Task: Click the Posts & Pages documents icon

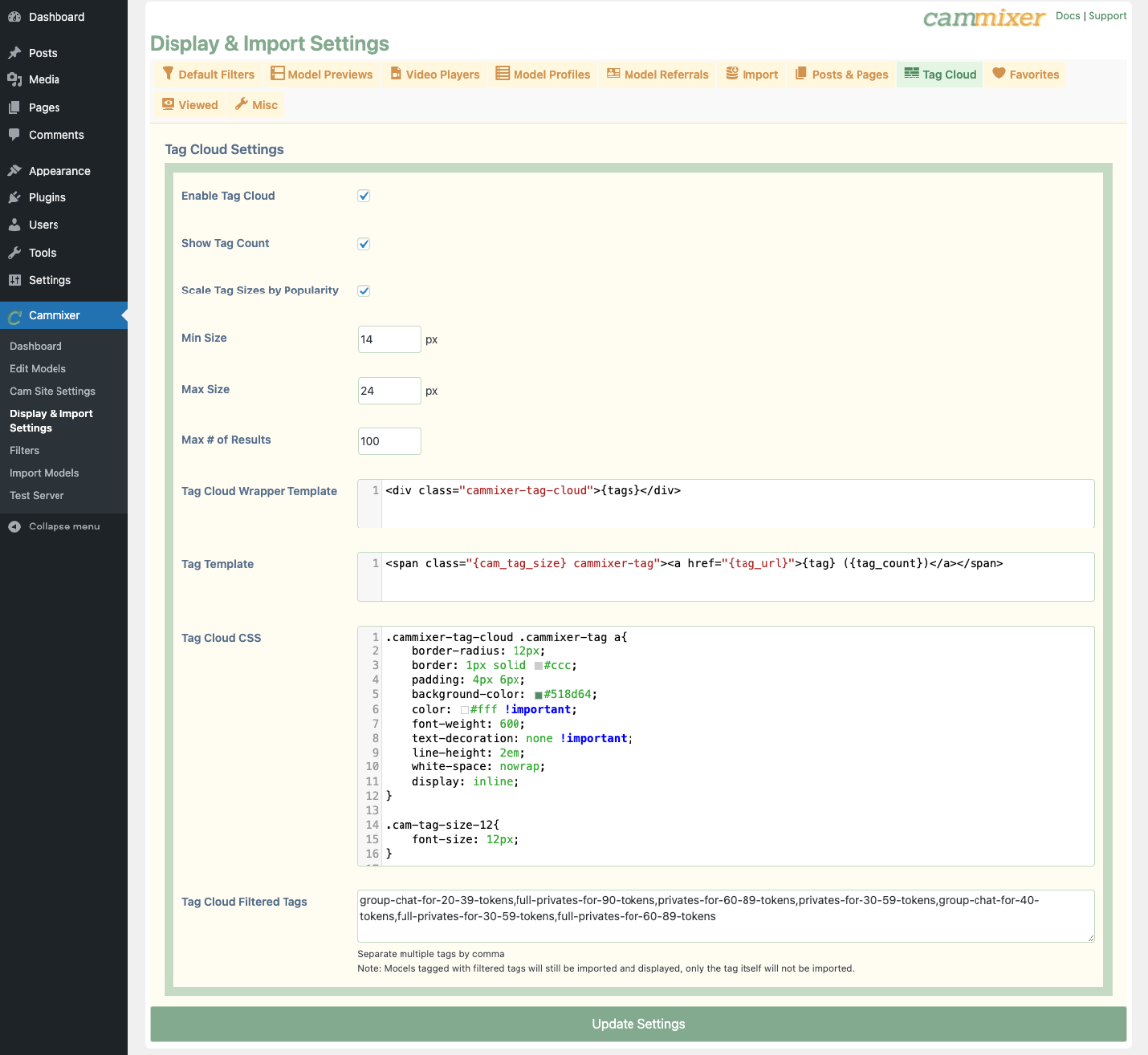Action: 801,73
